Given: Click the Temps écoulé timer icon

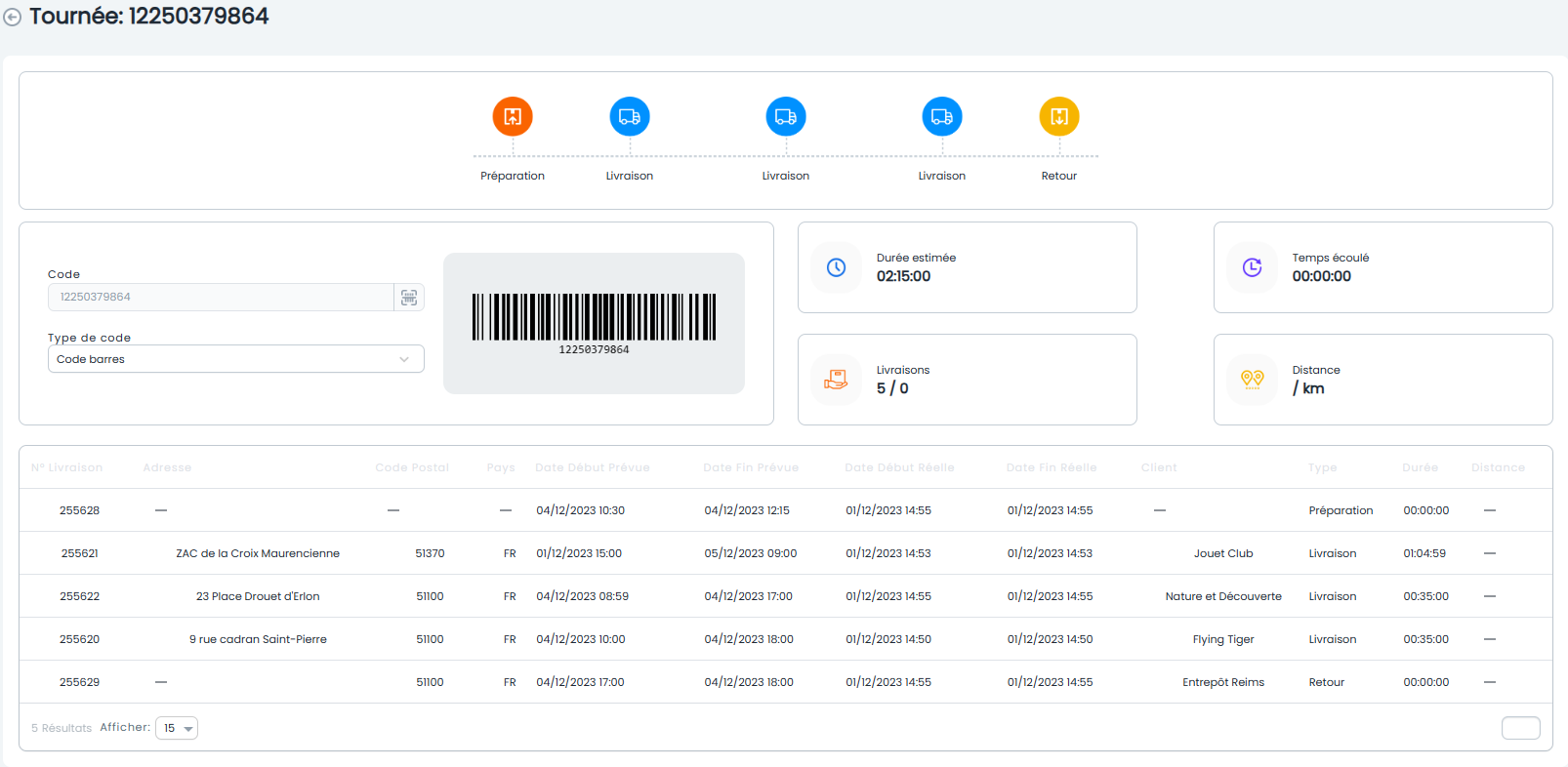Looking at the screenshot, I should [x=1253, y=267].
